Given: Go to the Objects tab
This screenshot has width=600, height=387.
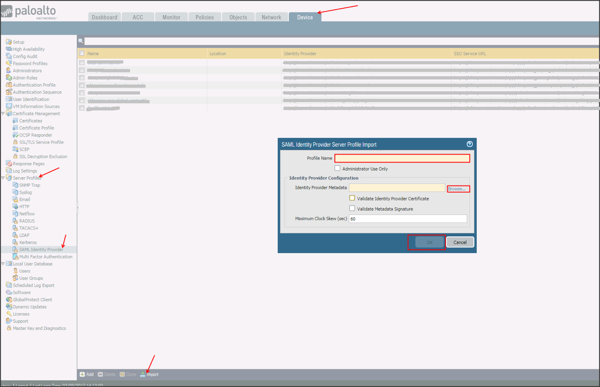Looking at the screenshot, I should coord(238,17).
